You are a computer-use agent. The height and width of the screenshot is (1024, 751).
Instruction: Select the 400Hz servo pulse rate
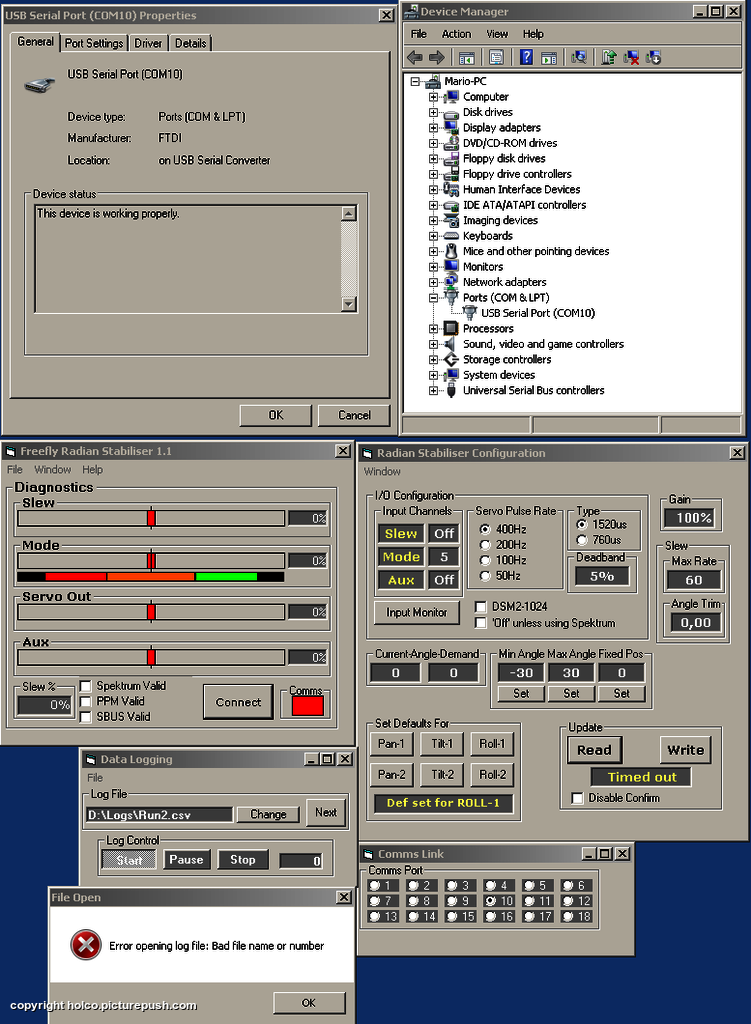(x=485, y=529)
